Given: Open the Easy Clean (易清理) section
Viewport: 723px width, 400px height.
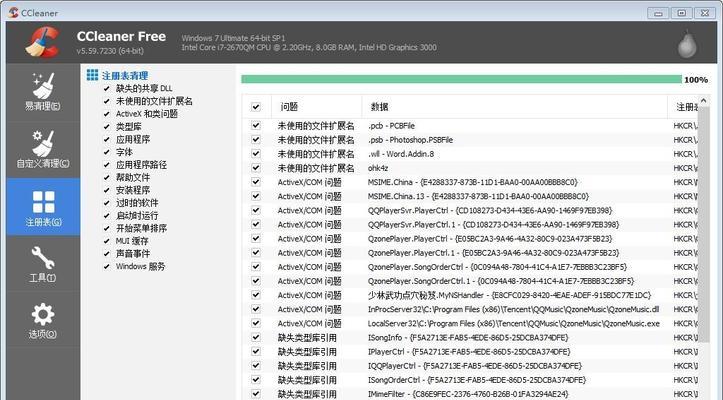Looking at the screenshot, I should point(43,92).
